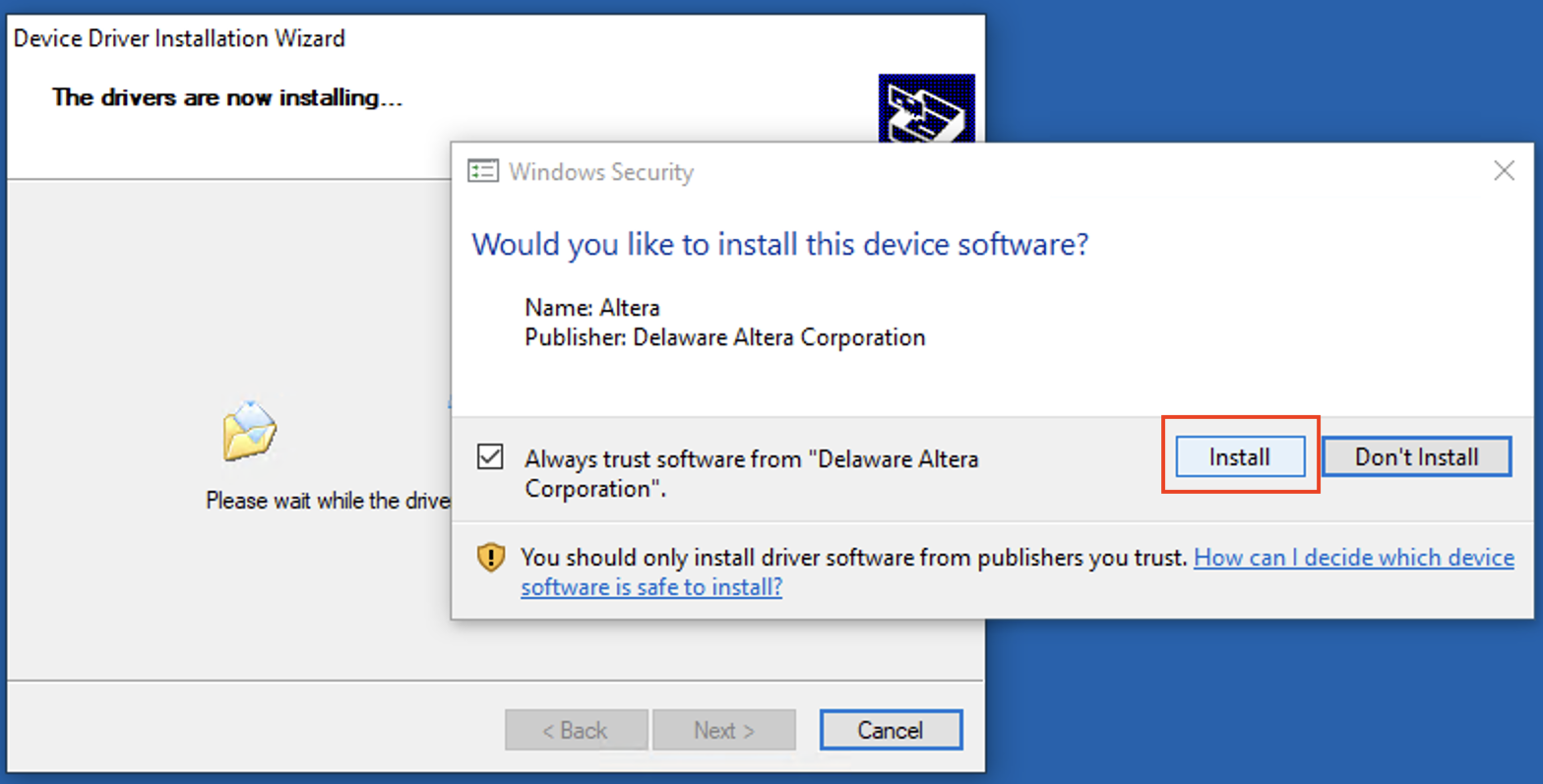Click "The drivers are now installing" heading
Viewport: 1543px width, 784px height.
point(227,97)
